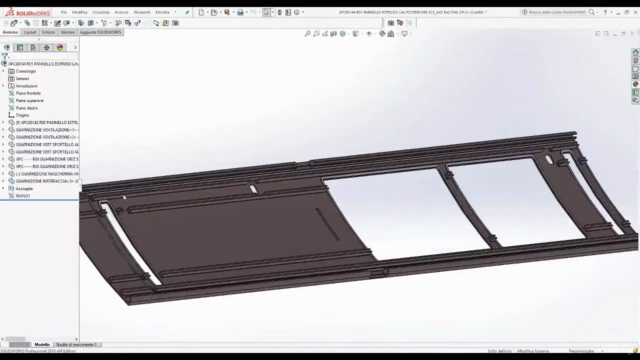Open the Reference Geometry tool

tap(104, 23)
